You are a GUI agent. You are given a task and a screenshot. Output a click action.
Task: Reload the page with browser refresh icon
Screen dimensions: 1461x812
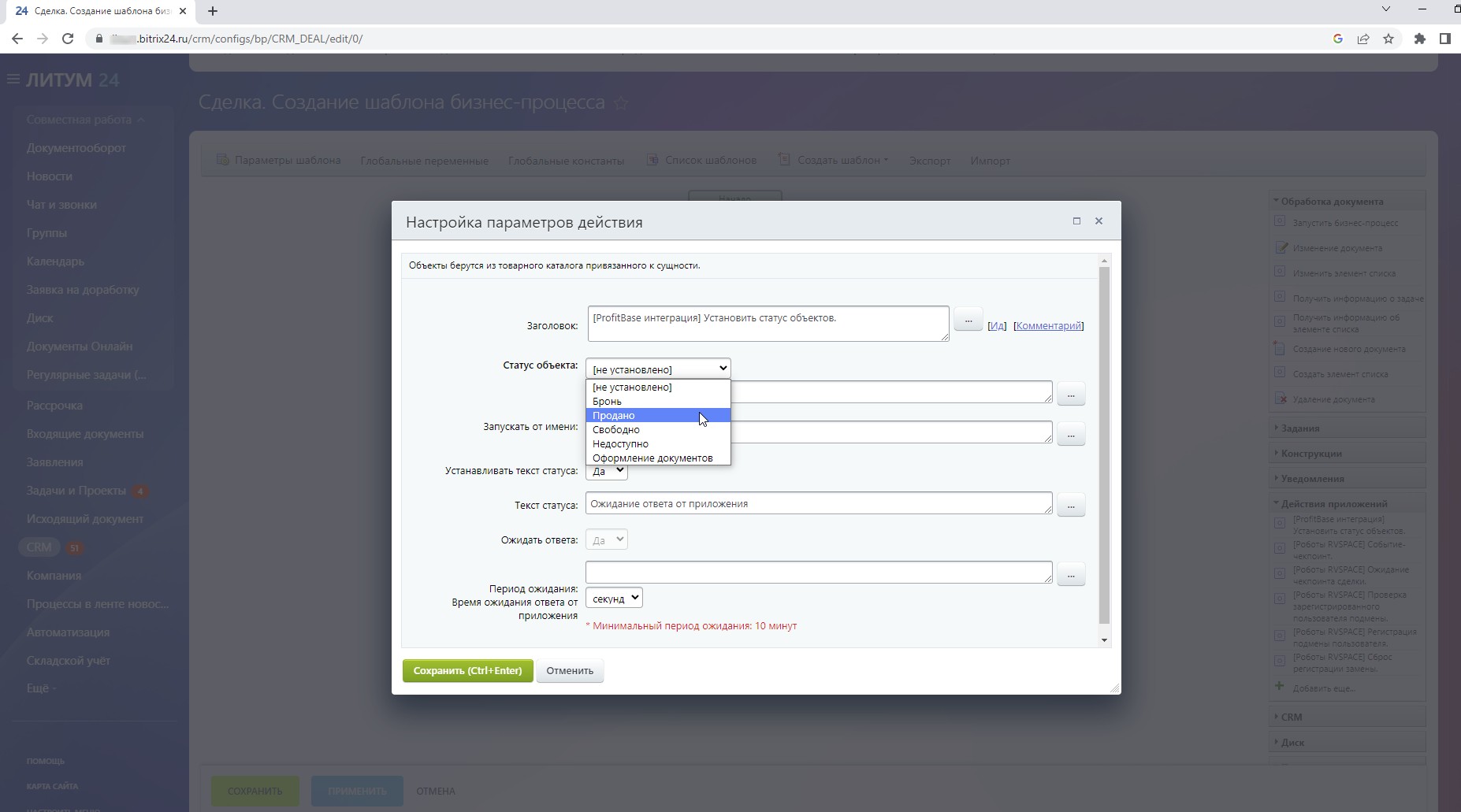[x=68, y=39]
